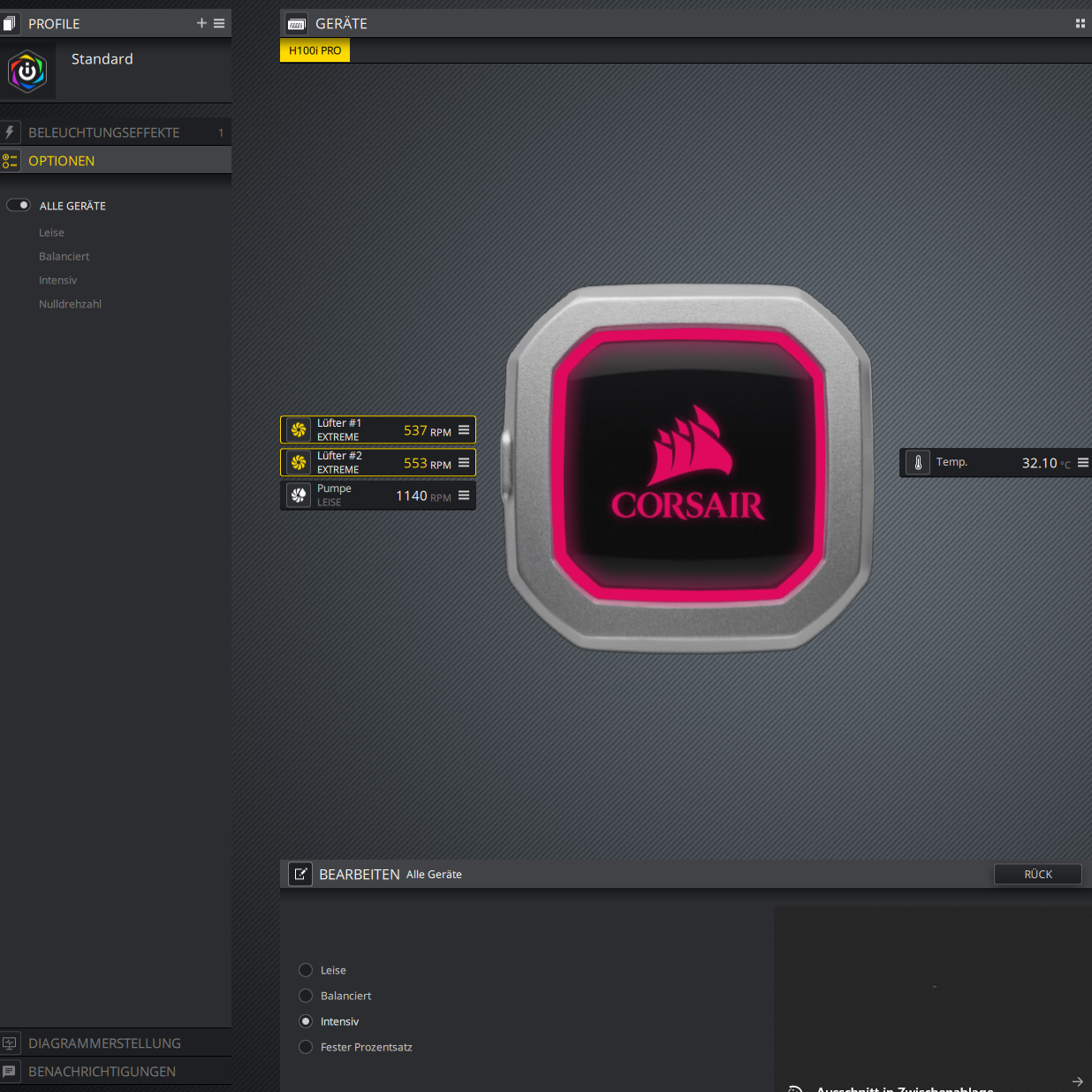The width and height of the screenshot is (1092, 1092).
Task: Select the Fester Prozentsatz radio button
Action: (306, 1047)
